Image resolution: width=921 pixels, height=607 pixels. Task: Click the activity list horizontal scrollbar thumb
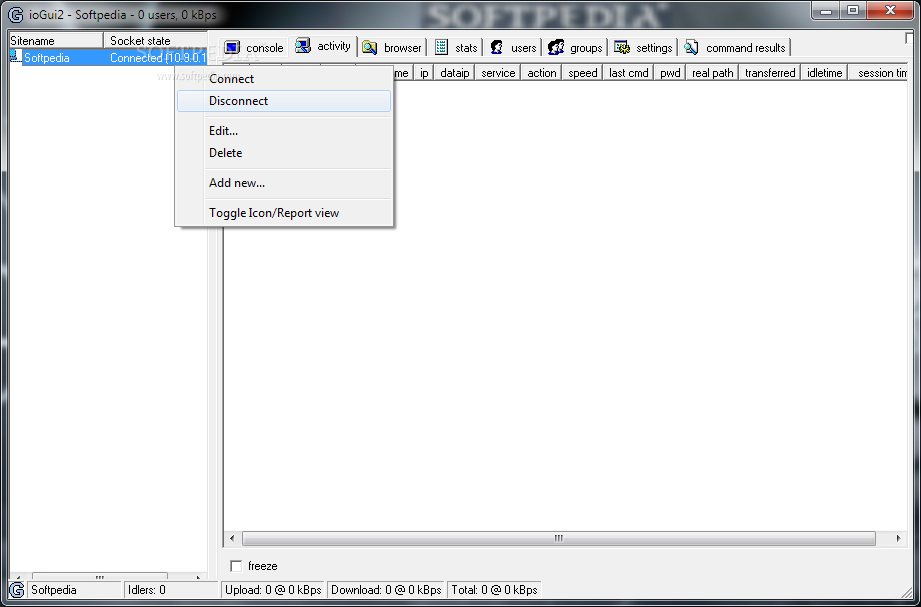(x=559, y=538)
